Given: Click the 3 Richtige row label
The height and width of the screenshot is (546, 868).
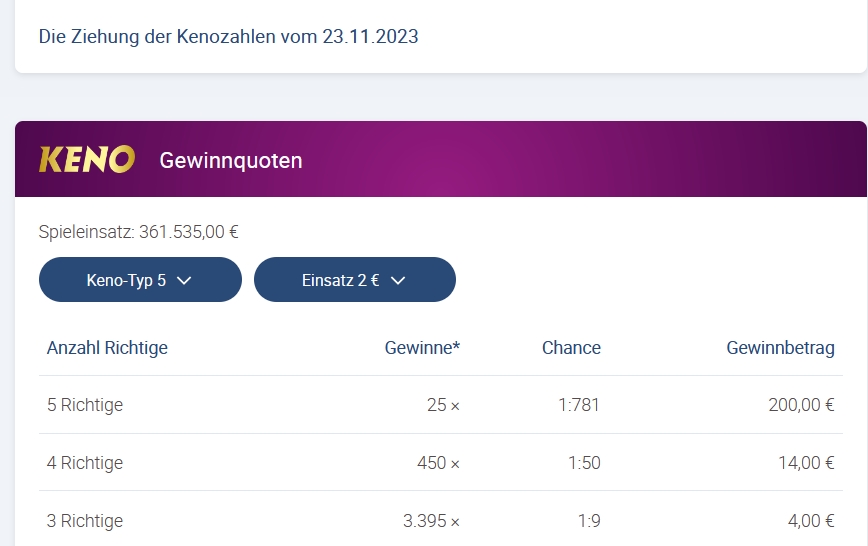Looking at the screenshot, I should (85, 521).
